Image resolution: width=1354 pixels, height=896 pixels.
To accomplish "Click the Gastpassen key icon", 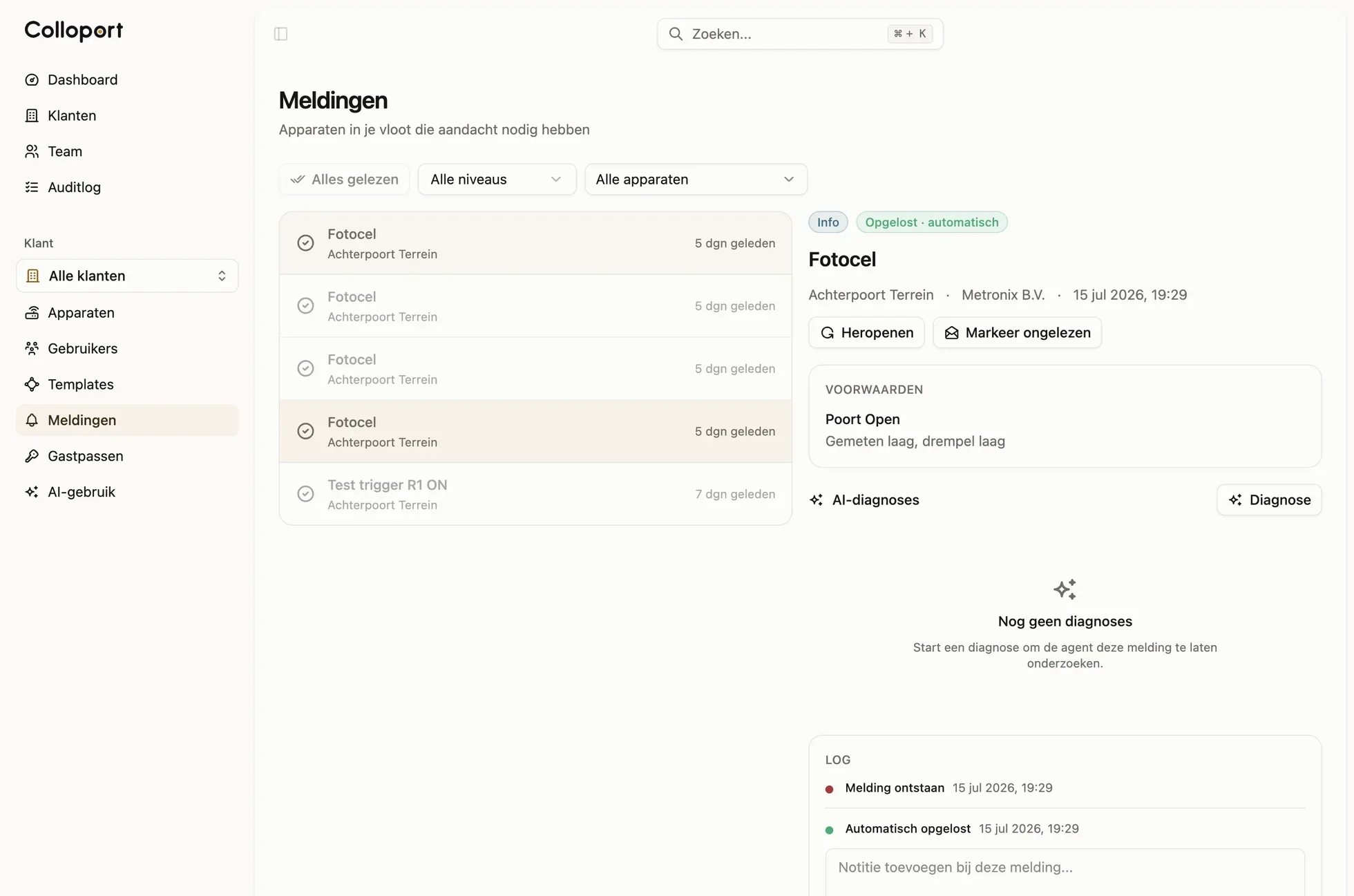I will 32,457.
